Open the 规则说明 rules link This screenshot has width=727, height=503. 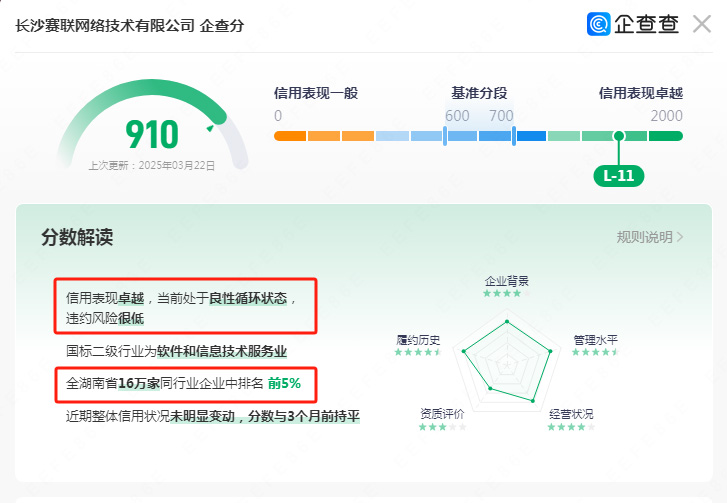point(645,237)
